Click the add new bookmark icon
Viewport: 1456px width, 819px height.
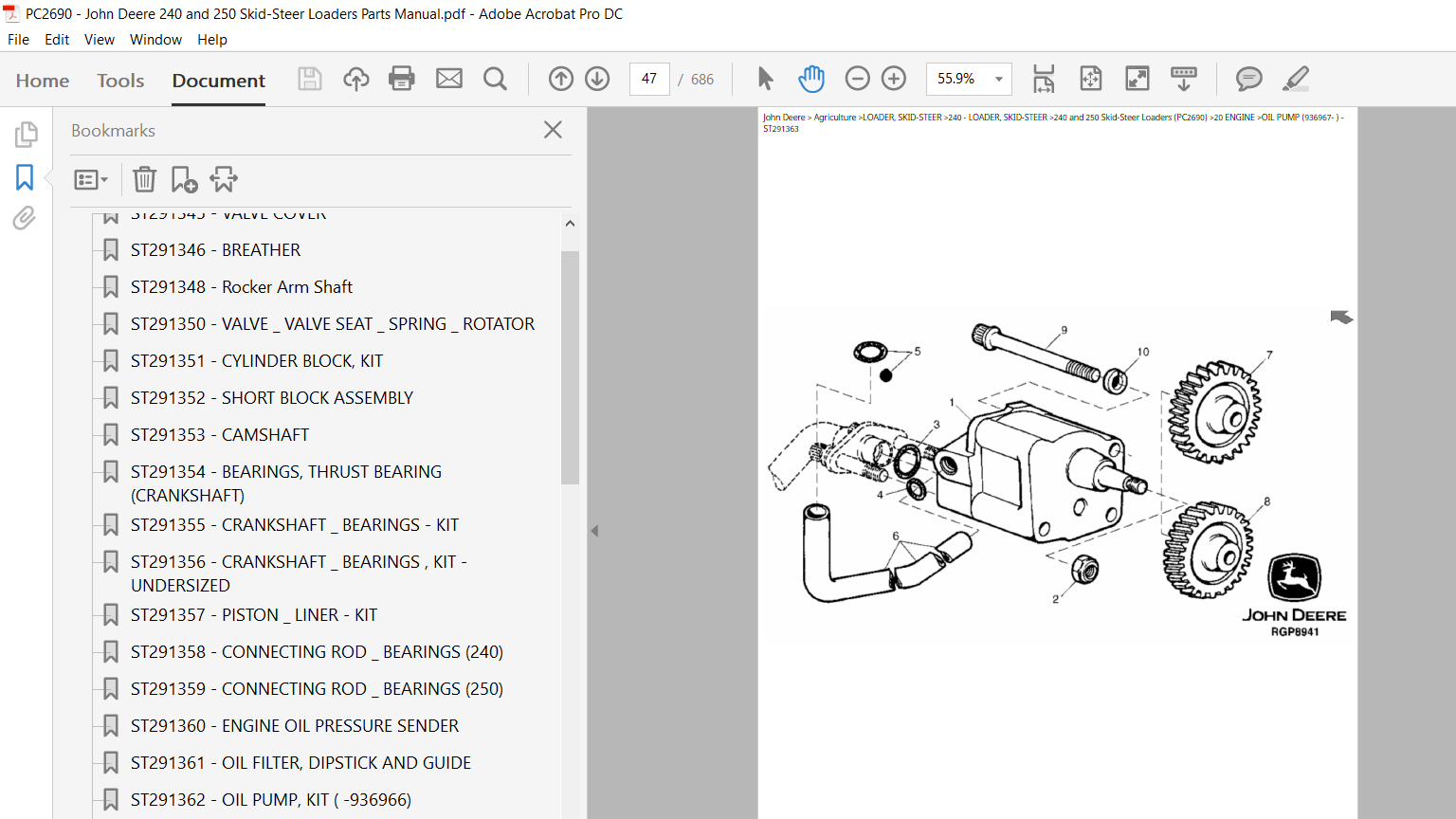click(x=184, y=179)
